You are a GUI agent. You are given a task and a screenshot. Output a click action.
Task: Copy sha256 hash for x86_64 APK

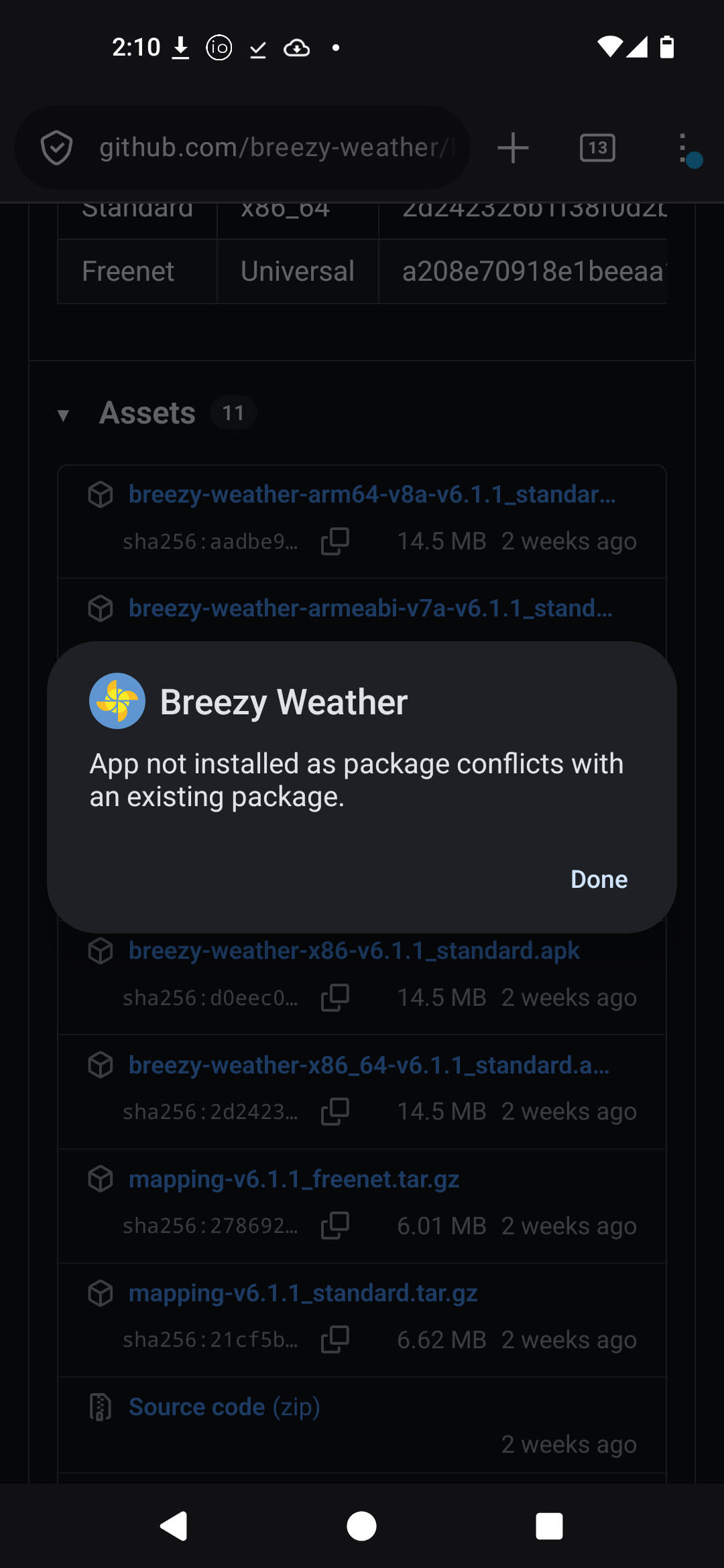(x=335, y=1112)
